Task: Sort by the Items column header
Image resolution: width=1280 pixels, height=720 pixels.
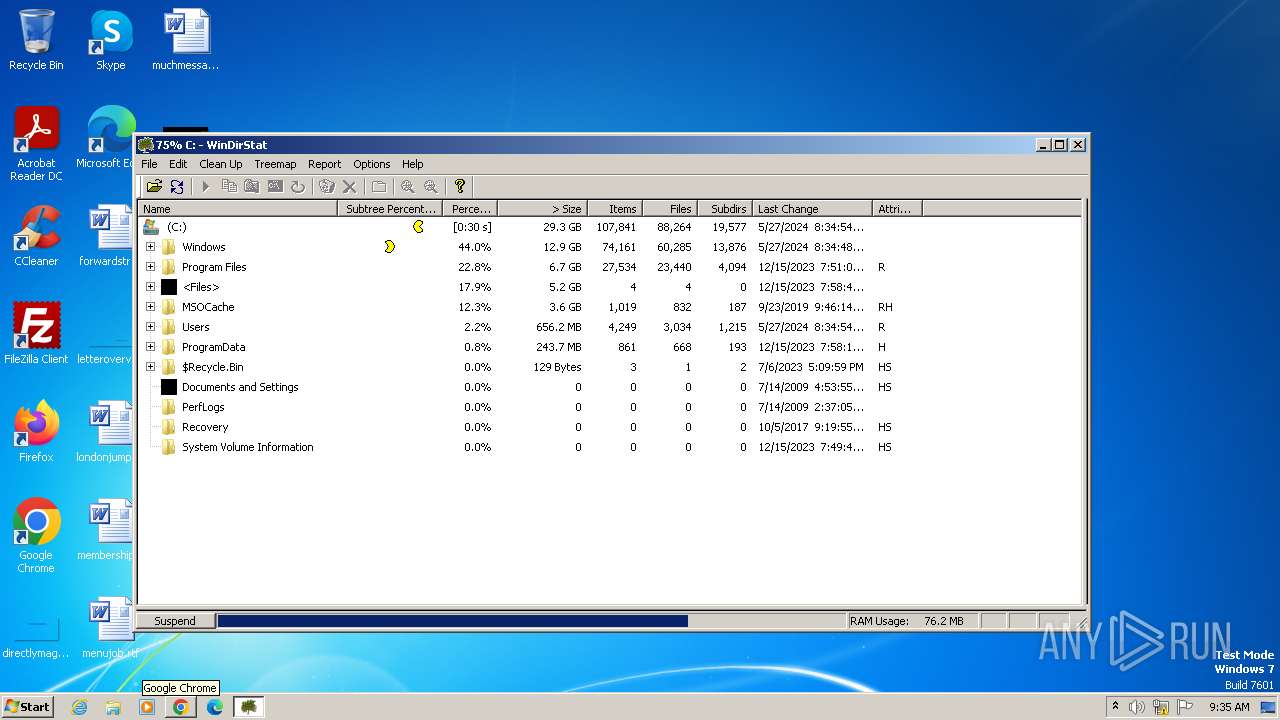Action: tap(615, 209)
